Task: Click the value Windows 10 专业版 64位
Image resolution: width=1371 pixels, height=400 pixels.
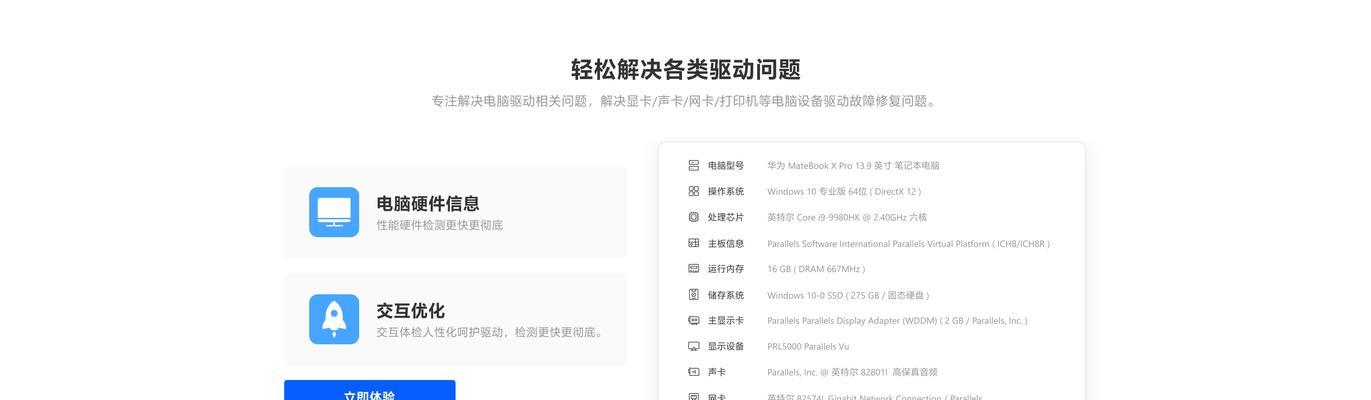Action: (844, 191)
